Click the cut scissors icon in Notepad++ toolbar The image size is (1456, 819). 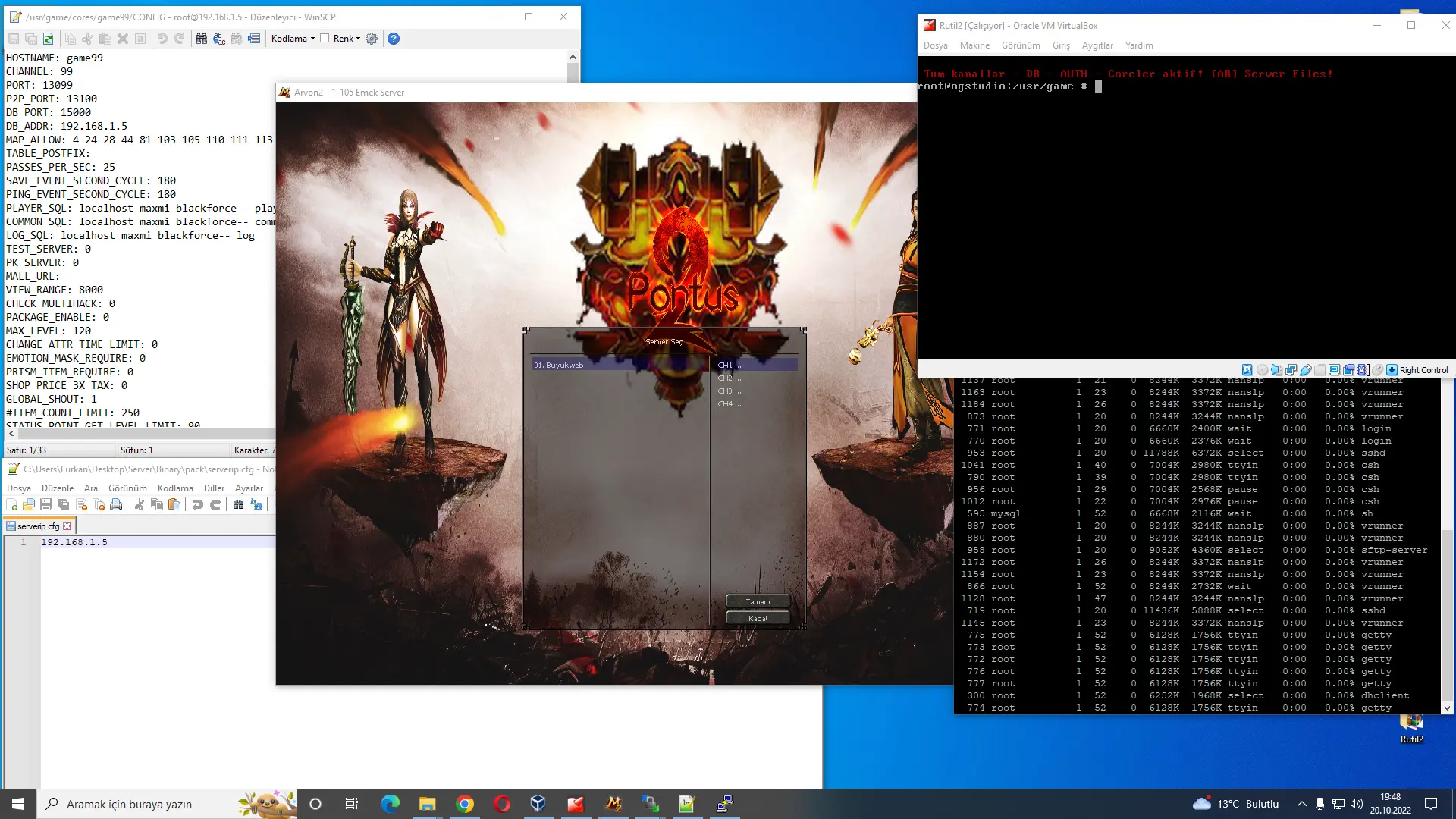coord(140,505)
